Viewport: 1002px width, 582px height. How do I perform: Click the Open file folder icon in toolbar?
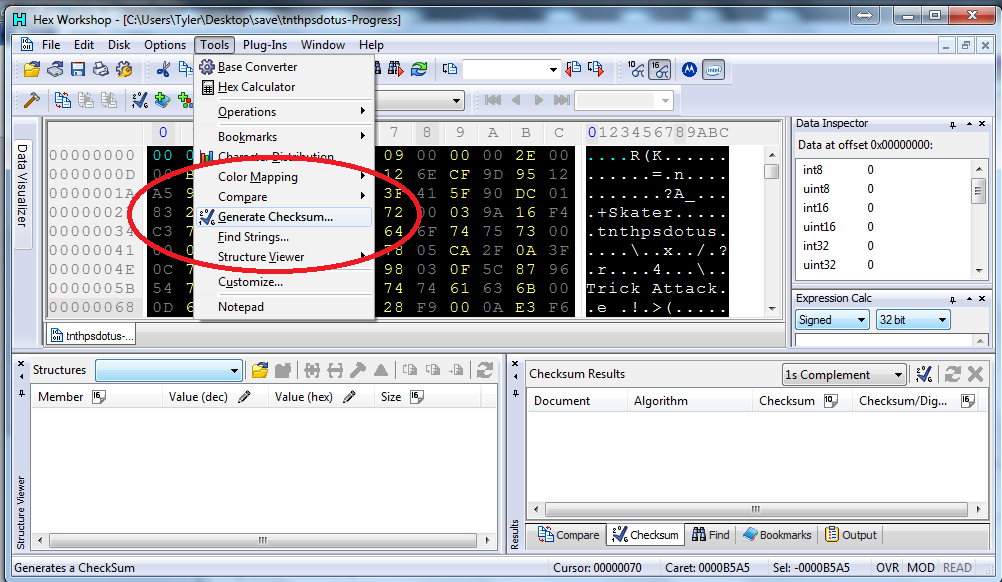[32, 70]
